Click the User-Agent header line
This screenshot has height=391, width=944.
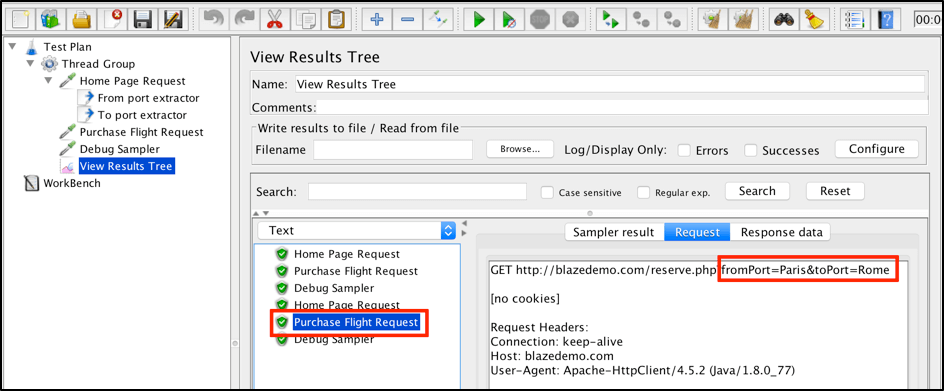[643, 370]
